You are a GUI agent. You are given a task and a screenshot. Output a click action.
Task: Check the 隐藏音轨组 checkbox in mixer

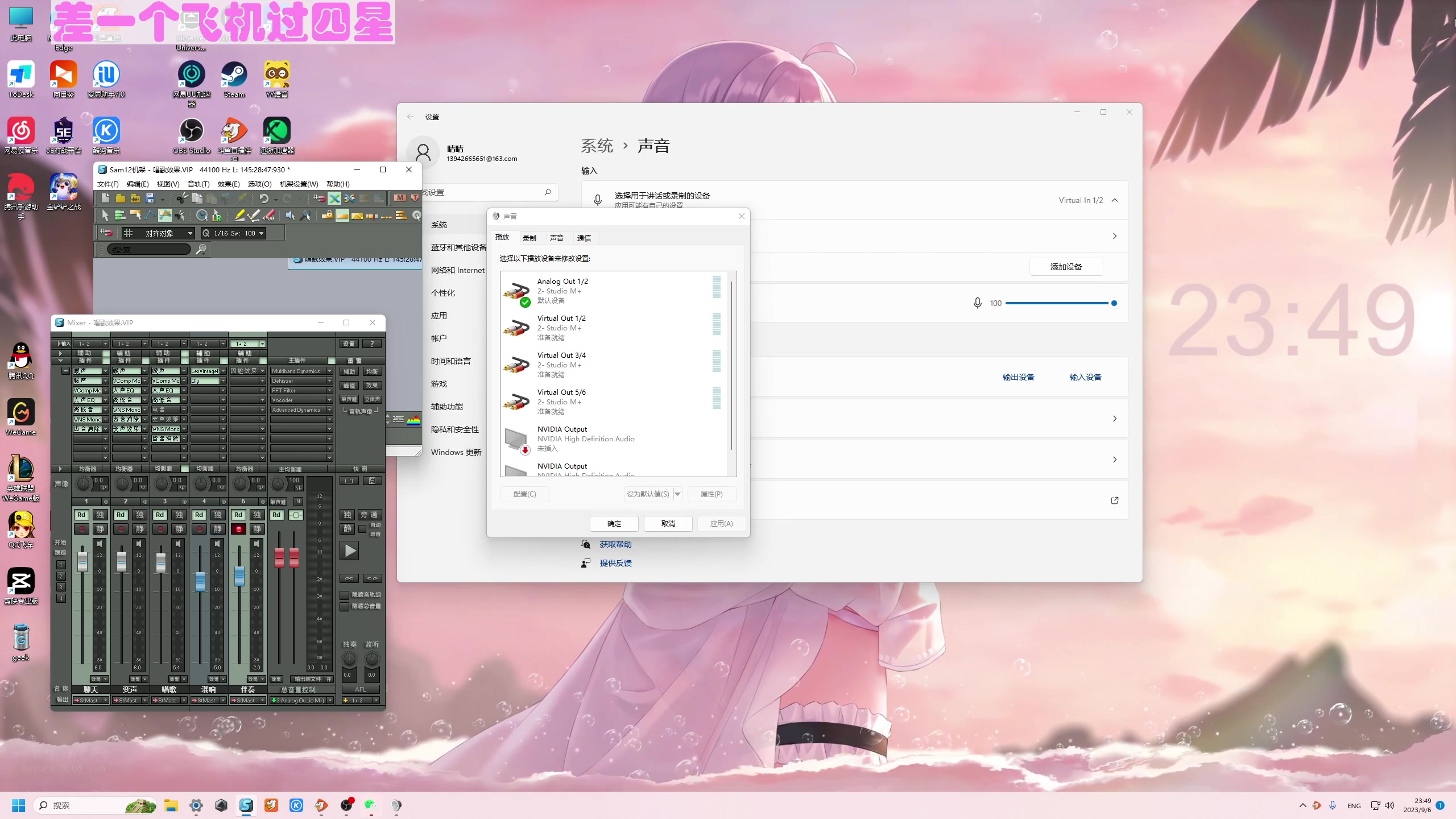click(344, 595)
